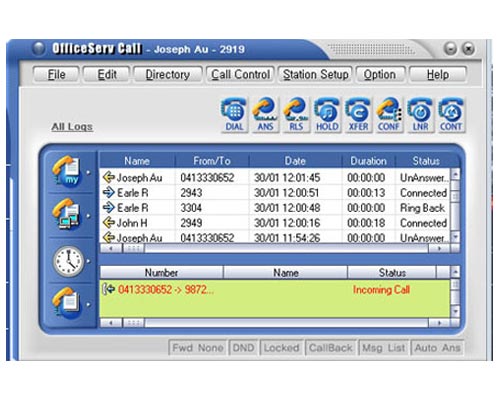Click incoming arrow icon beside John H
The image size is (500, 400).
109,222
